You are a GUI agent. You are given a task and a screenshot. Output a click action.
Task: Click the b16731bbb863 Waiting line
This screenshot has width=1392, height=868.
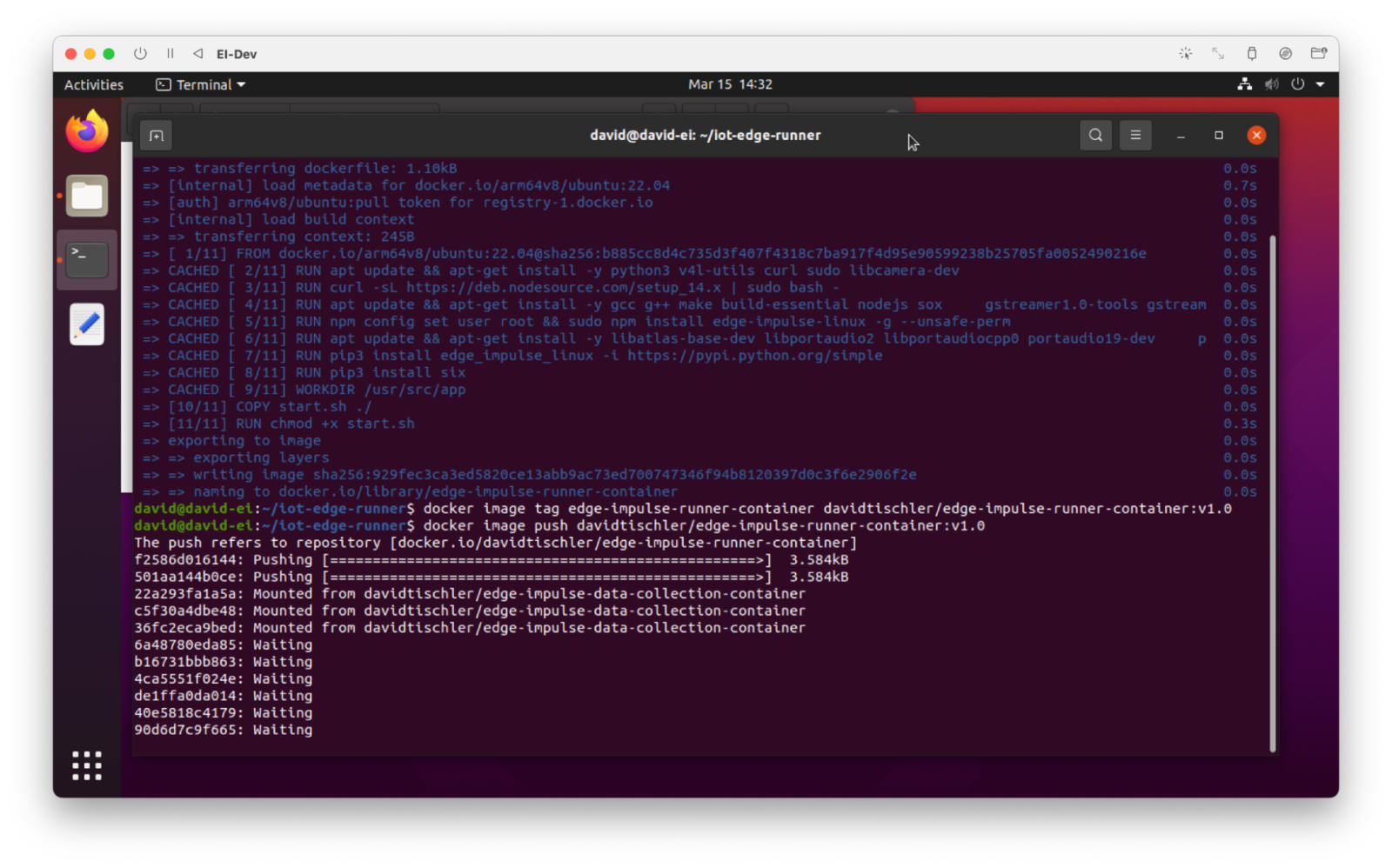224,662
